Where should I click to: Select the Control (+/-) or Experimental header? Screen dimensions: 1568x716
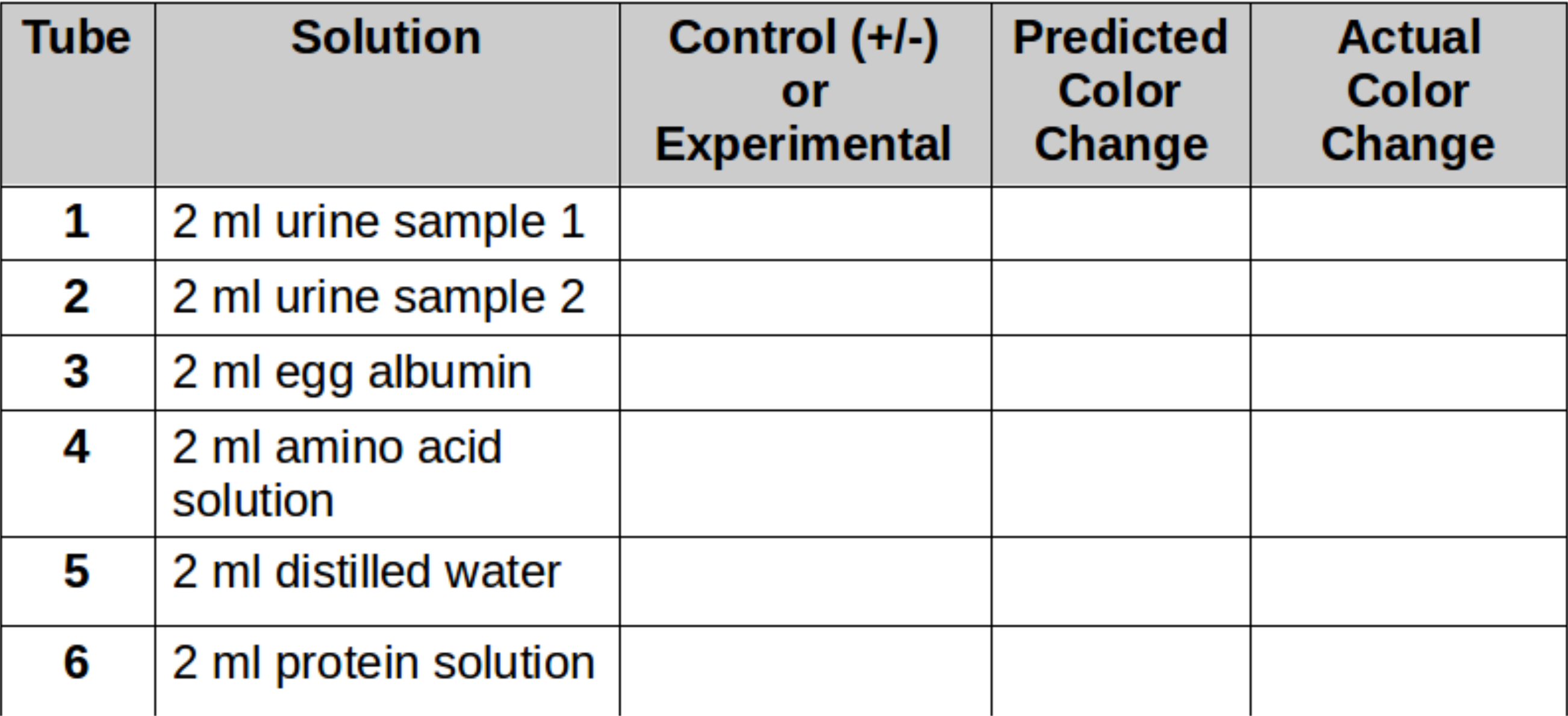click(804, 92)
